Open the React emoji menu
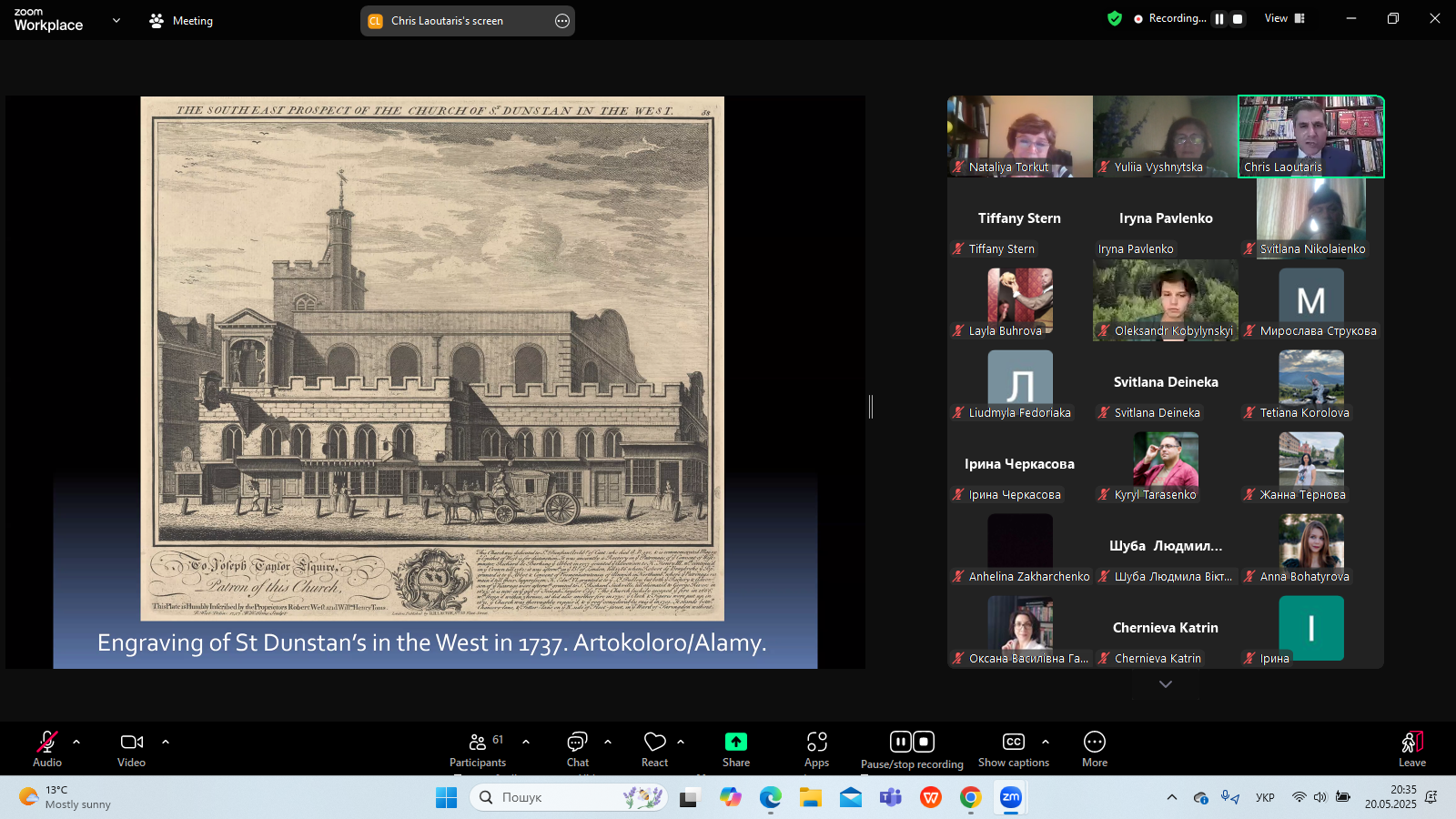Viewport: 1456px width, 819px height. point(654,749)
